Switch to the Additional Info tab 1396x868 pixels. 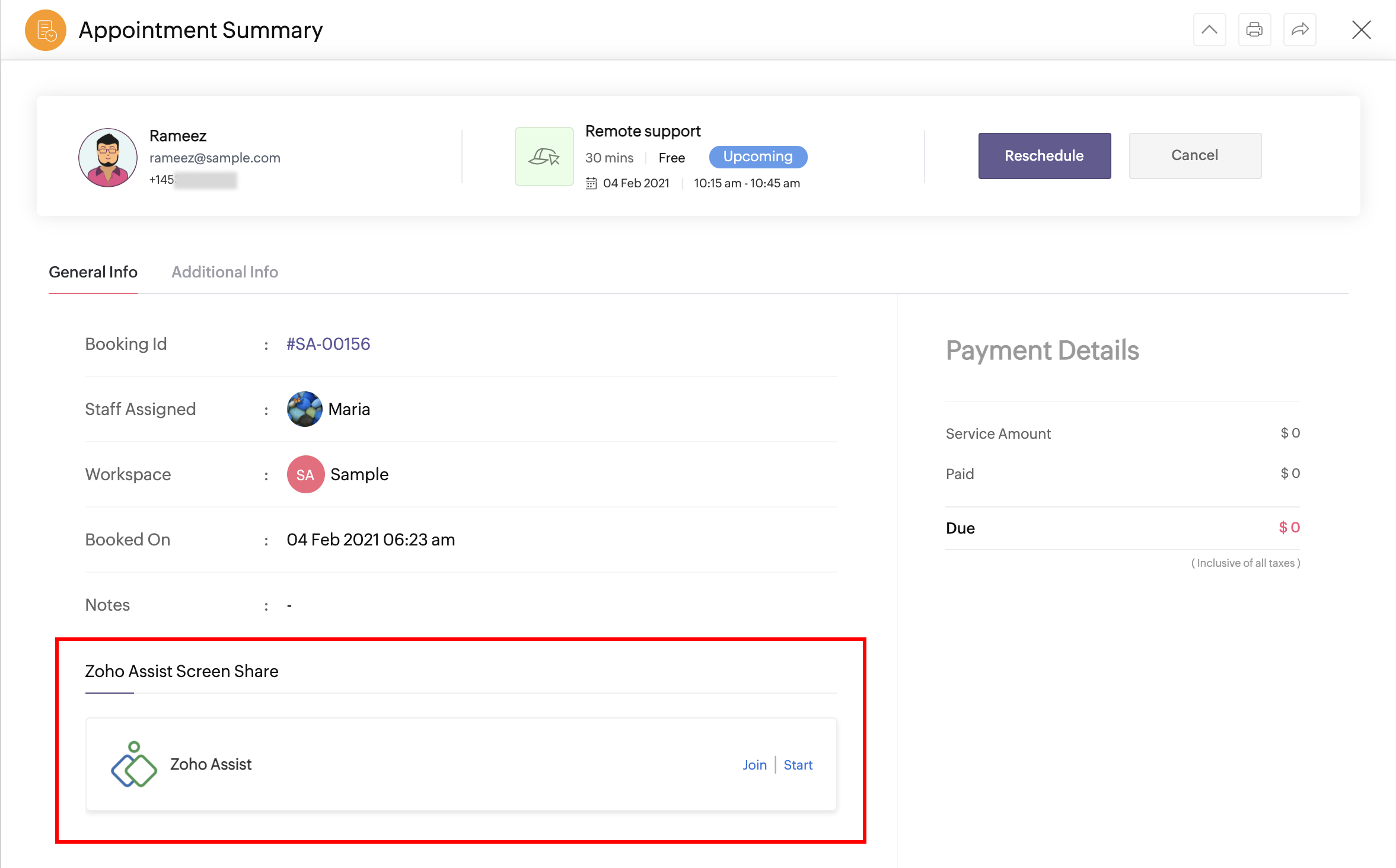pos(225,272)
